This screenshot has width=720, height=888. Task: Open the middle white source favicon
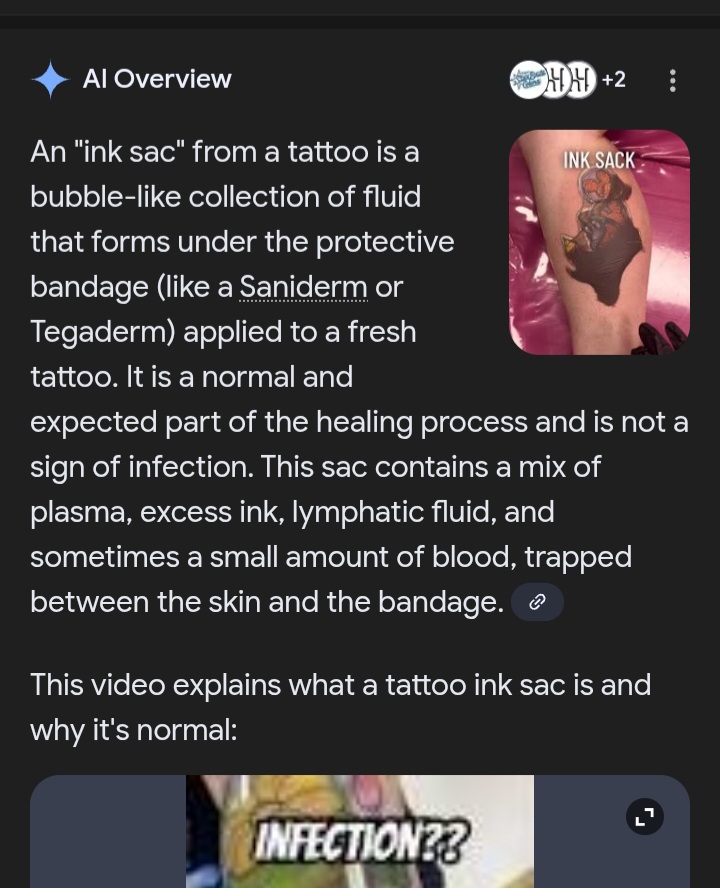[556, 80]
